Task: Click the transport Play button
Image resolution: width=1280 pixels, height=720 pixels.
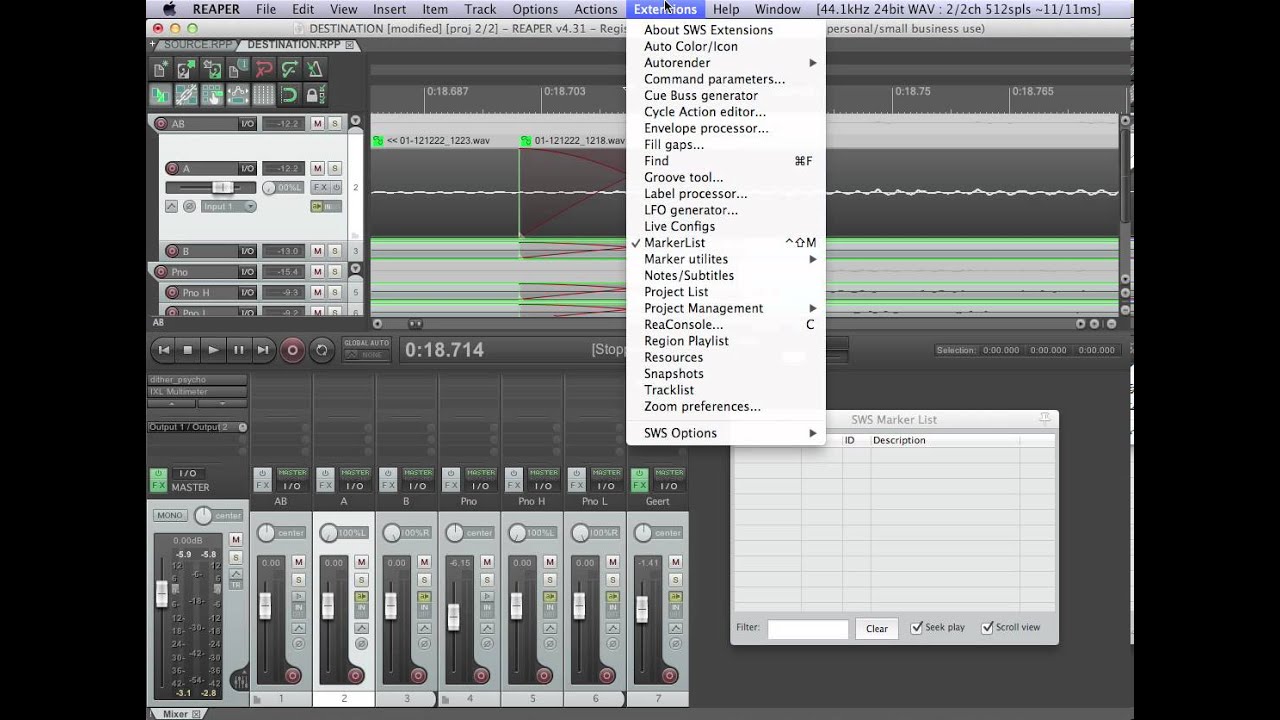Action: coord(213,350)
